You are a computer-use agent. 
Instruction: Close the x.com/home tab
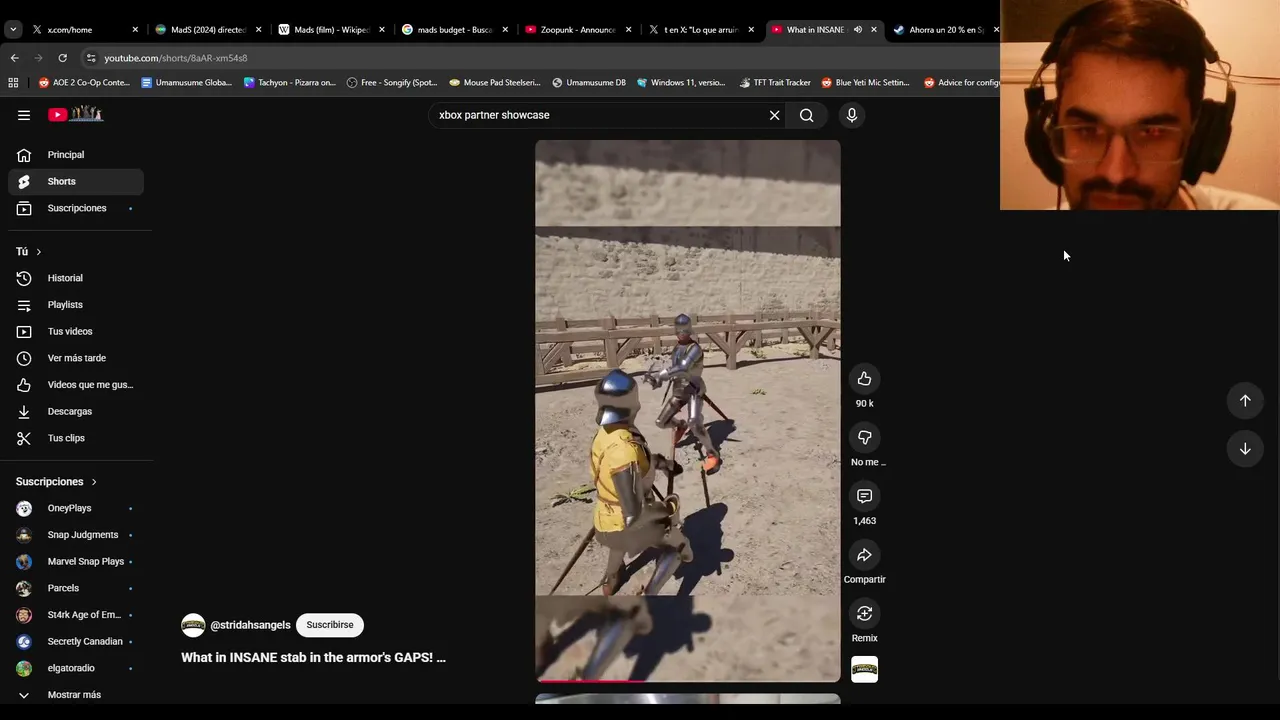coord(135,30)
